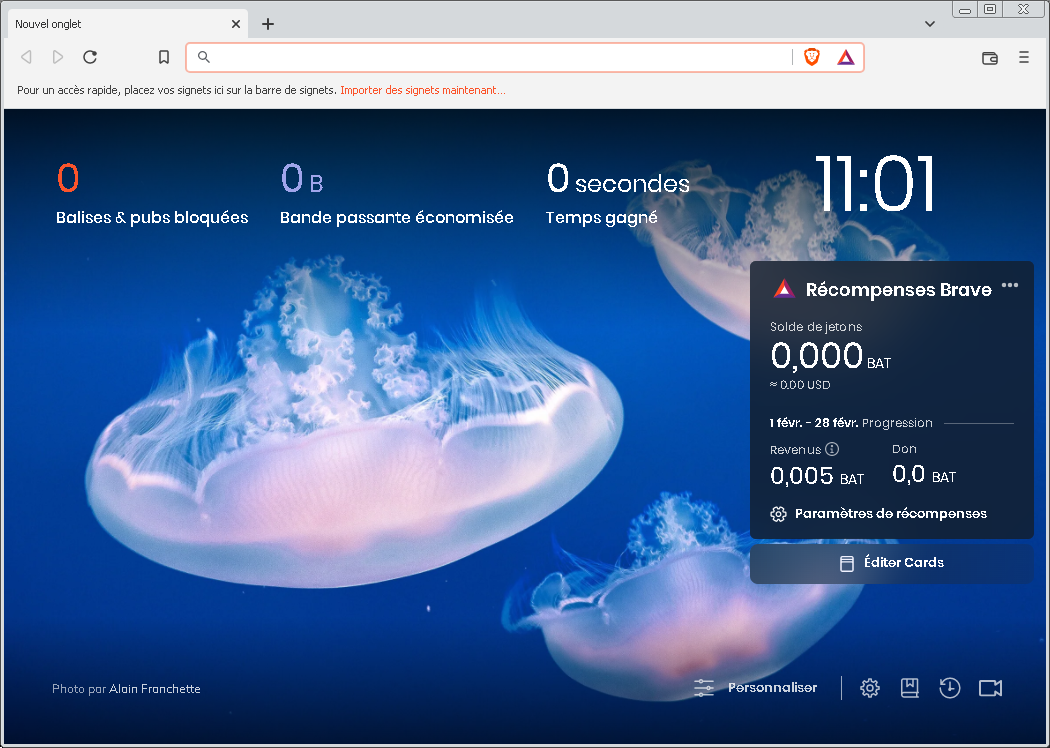Click the rewards settings gear icon

point(778,514)
